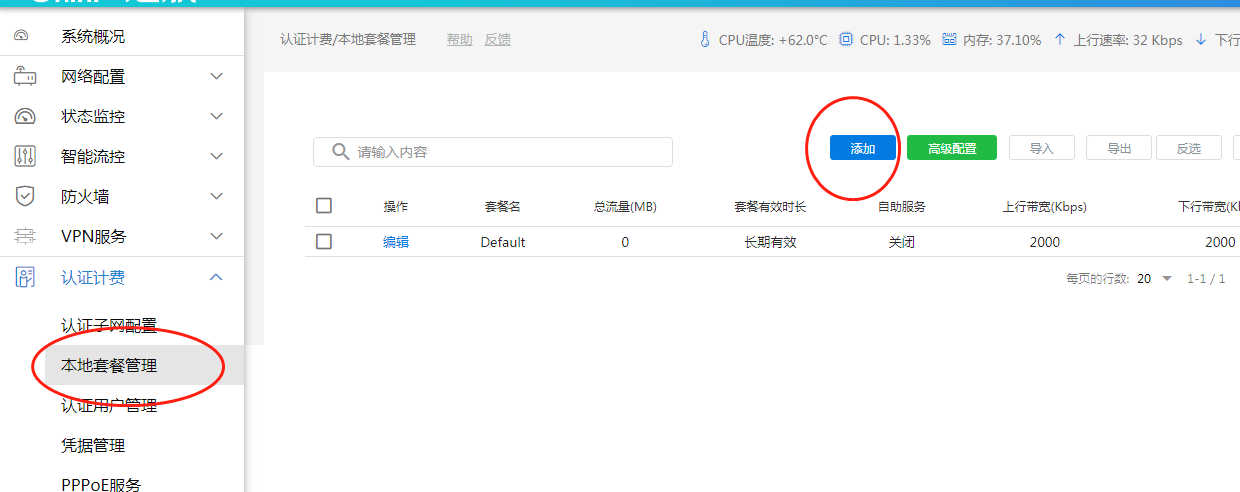
Task: Click the VPN Service (VPN服务) icon
Action: coord(24,237)
